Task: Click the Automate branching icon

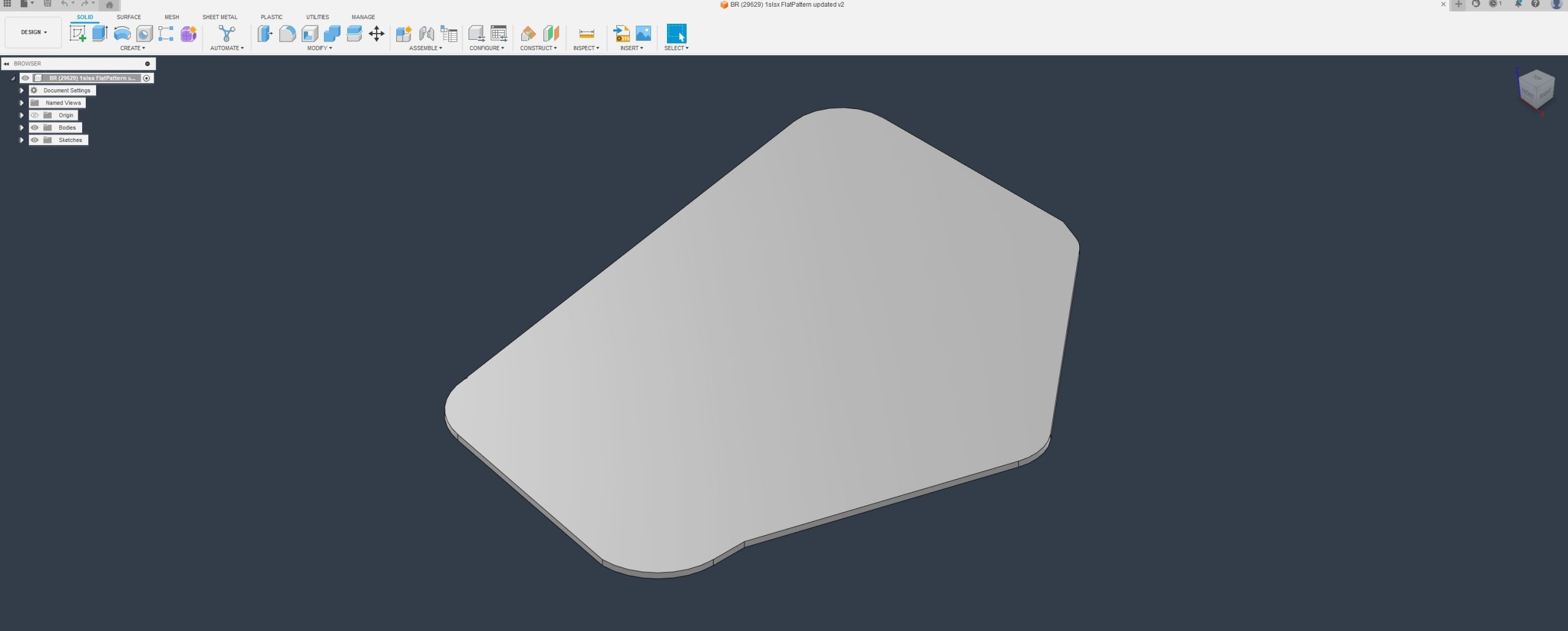Action: (x=227, y=34)
